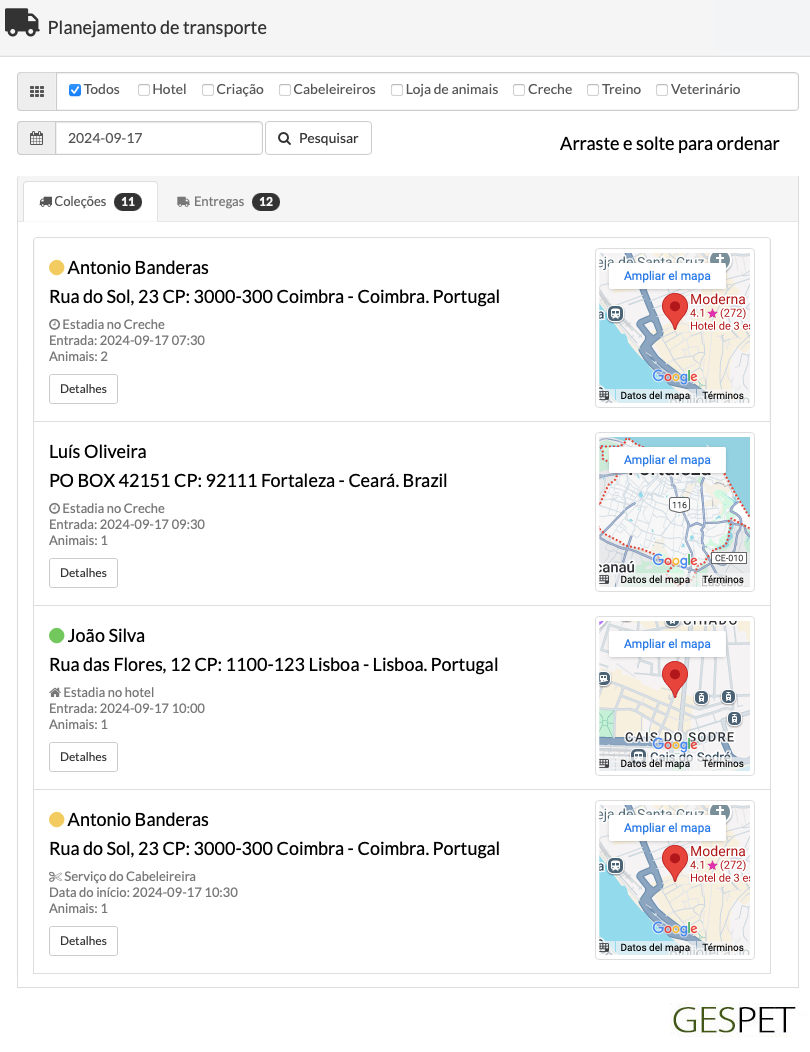The height and width of the screenshot is (1052, 810).
Task: Click the Pesquisar button
Action: coord(318,138)
